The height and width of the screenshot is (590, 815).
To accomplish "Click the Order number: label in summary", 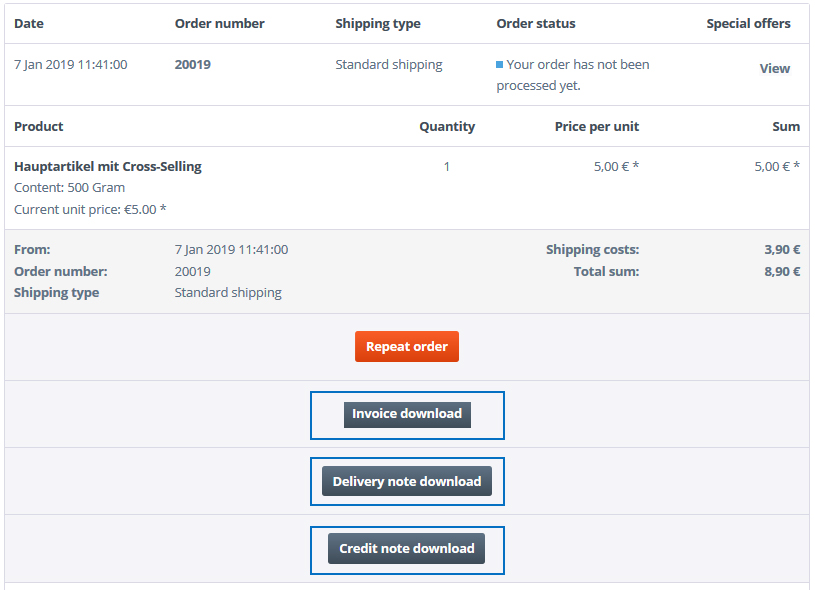I will tap(61, 271).
